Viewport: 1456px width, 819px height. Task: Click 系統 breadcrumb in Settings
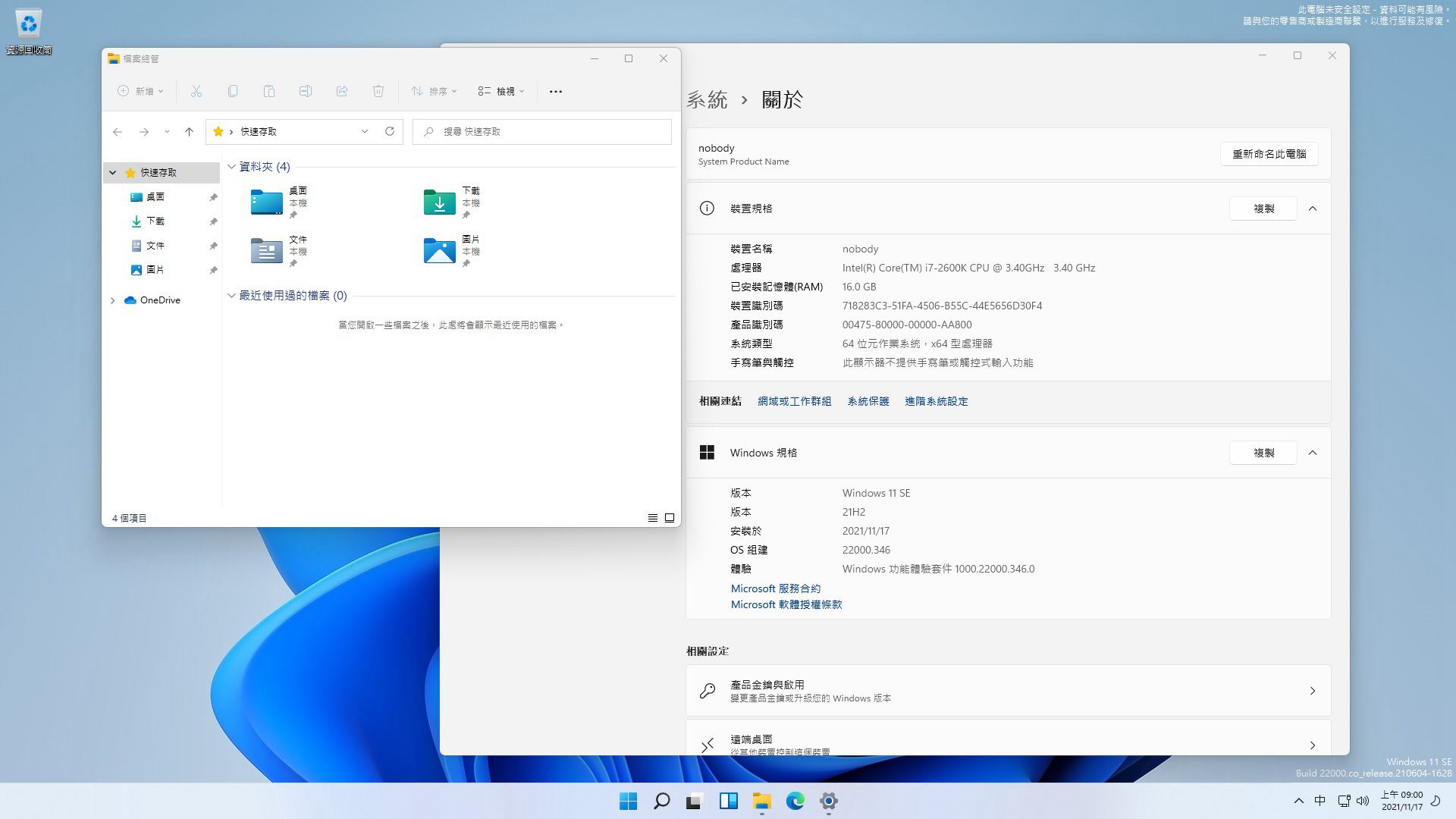pos(707,99)
